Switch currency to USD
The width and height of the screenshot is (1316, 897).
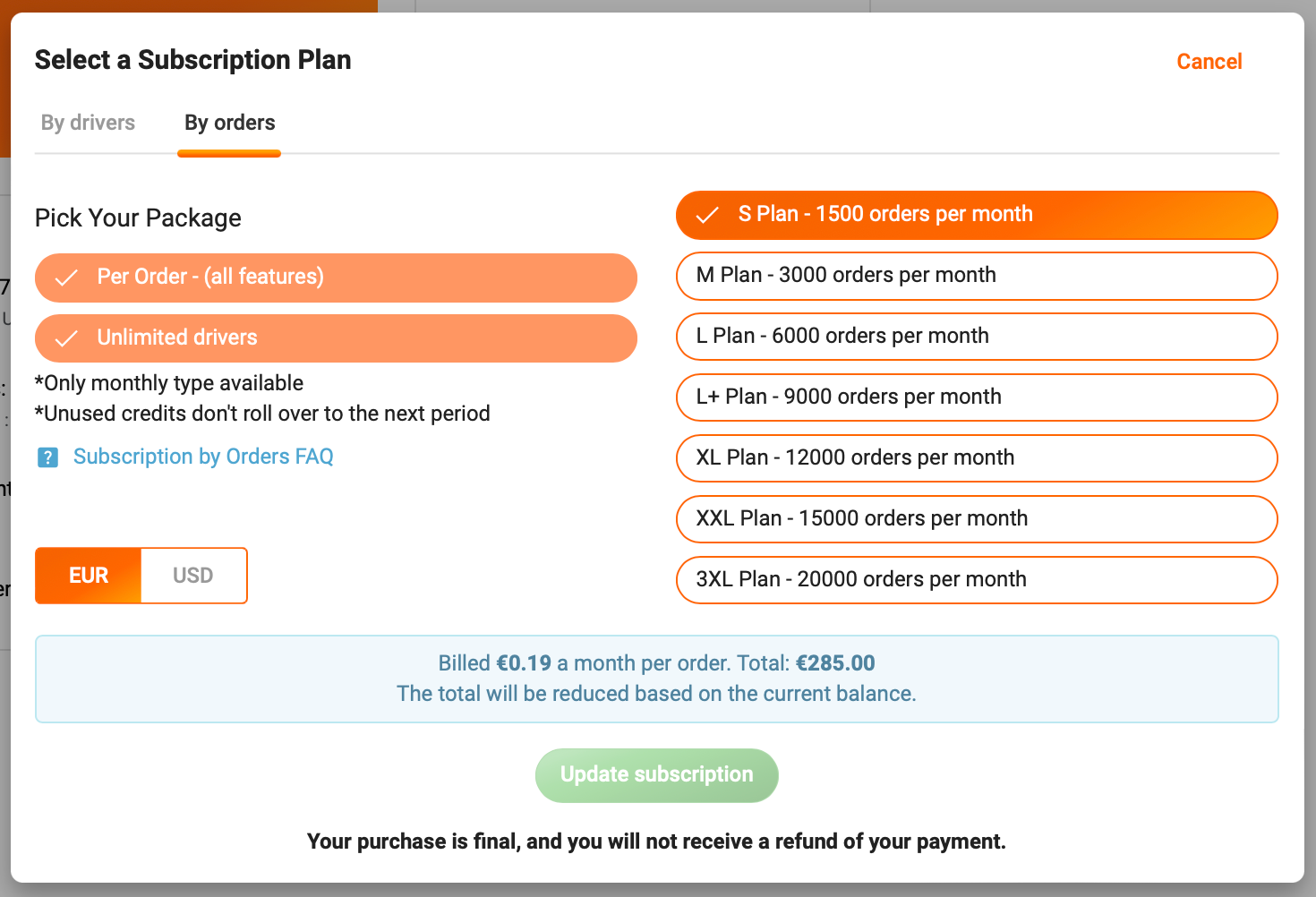[192, 576]
